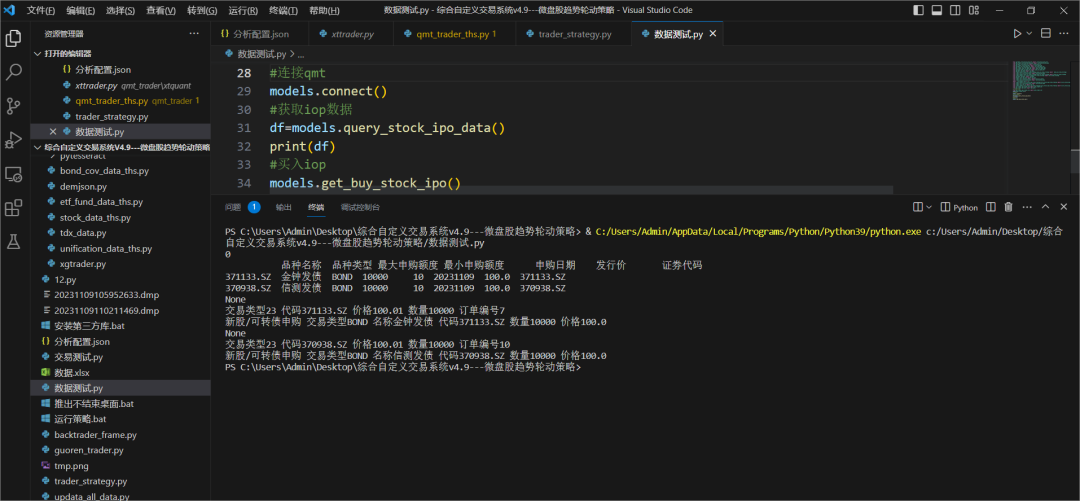The height and width of the screenshot is (501, 1080).
Task: Open bond_cov_data_ths.py in file tree
Action: (x=121, y=171)
